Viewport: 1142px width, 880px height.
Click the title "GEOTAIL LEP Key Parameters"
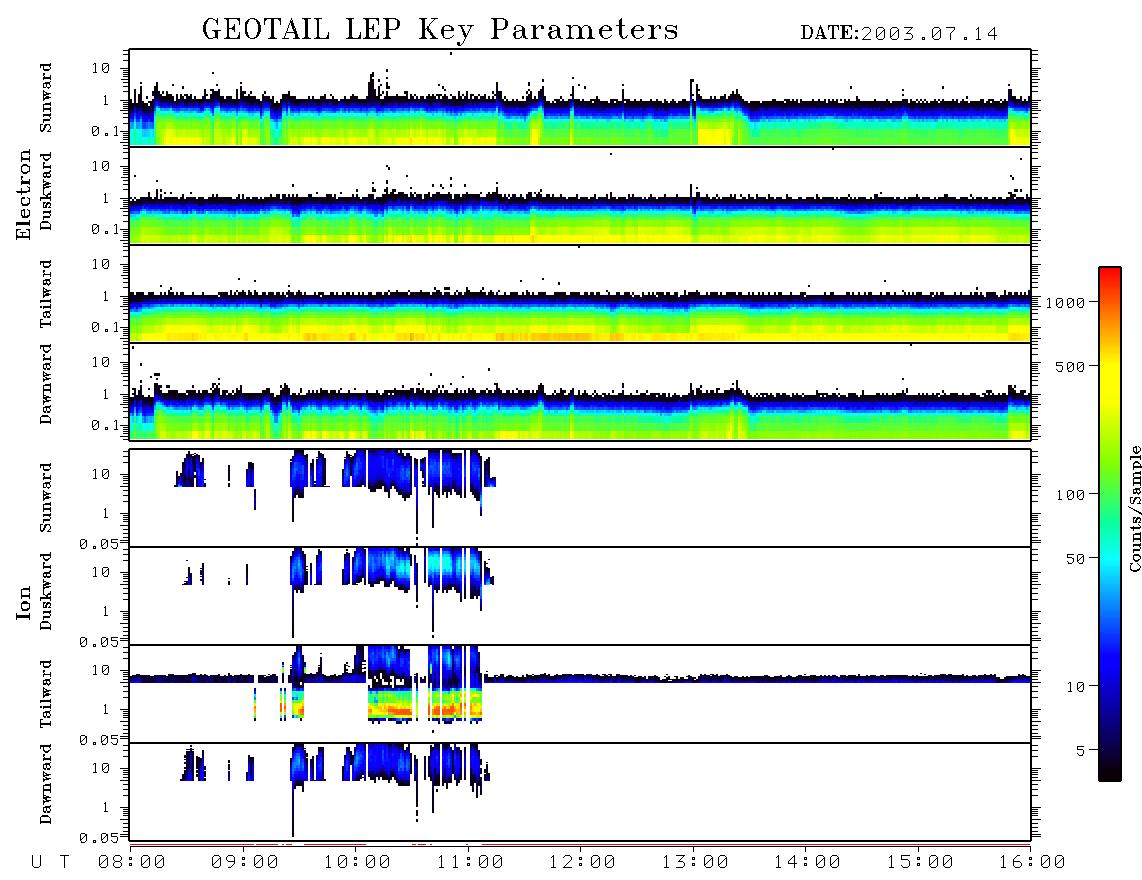coord(440,30)
